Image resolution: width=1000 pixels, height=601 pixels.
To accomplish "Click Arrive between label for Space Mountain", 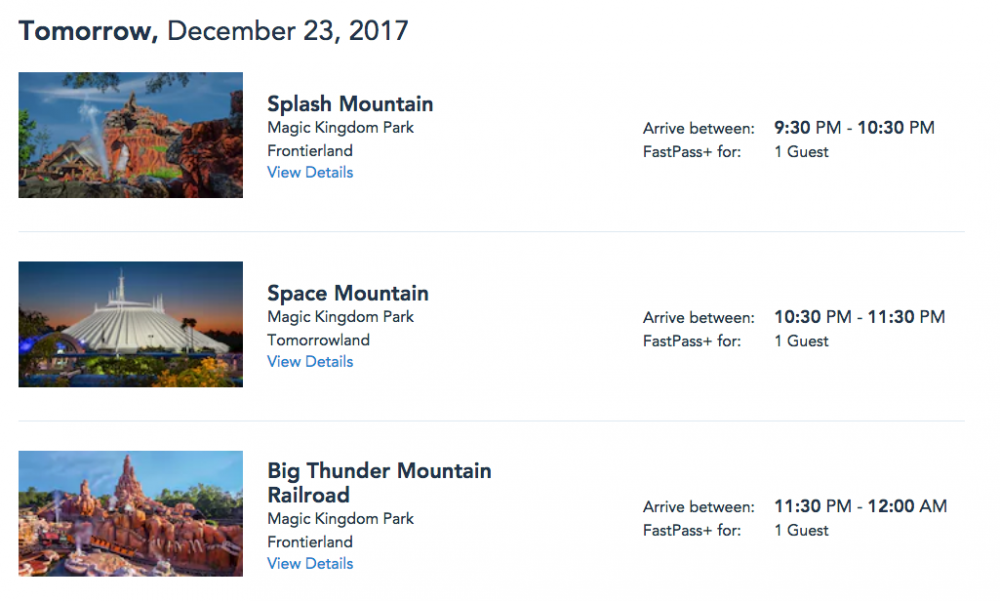I will coord(698,318).
